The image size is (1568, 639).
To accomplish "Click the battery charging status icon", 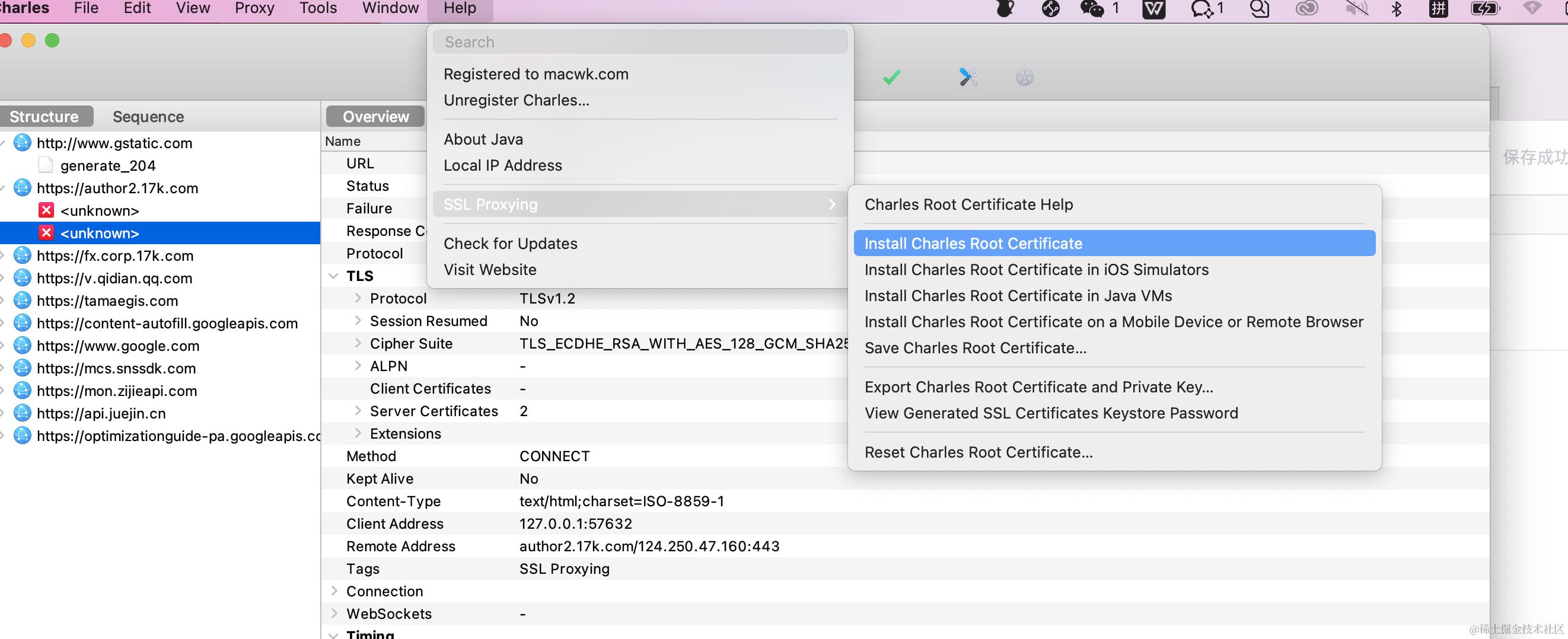I will tap(1485, 8).
